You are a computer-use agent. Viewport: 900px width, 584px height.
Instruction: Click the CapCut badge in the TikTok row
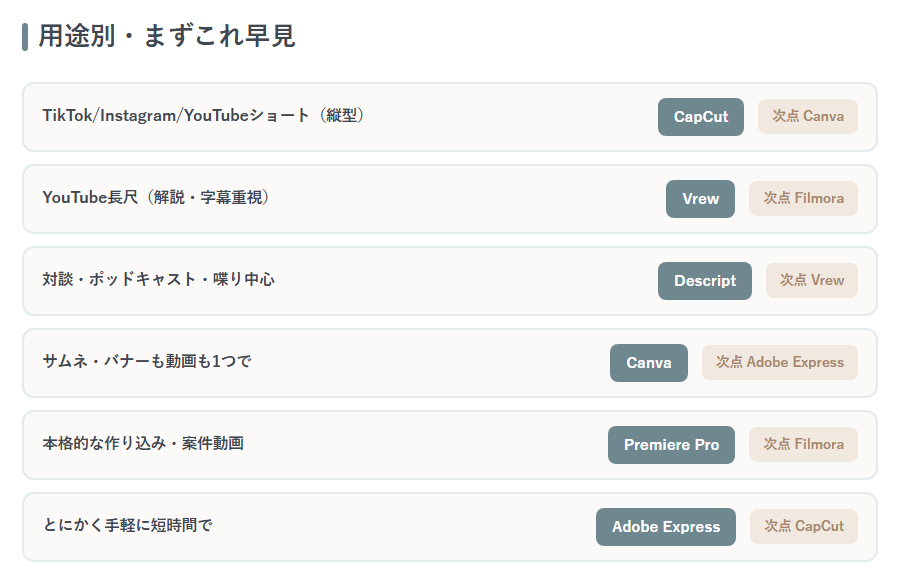[x=700, y=117]
